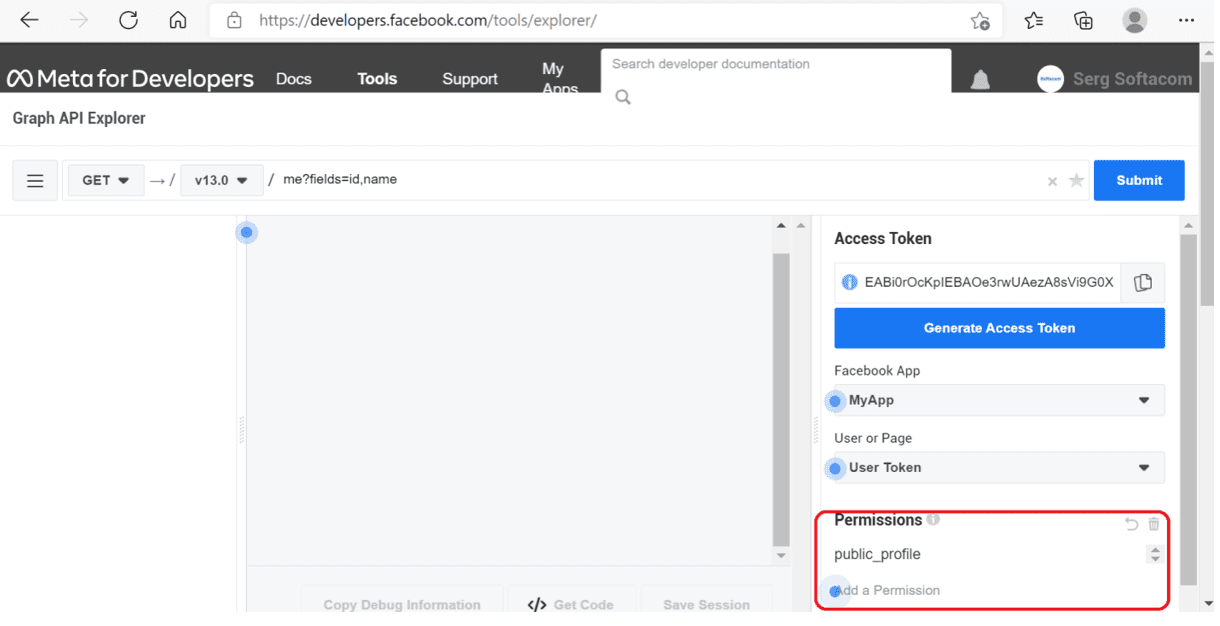This screenshot has width=1220, height=626.
Task: Open the browser home page icon
Action: [178, 20]
